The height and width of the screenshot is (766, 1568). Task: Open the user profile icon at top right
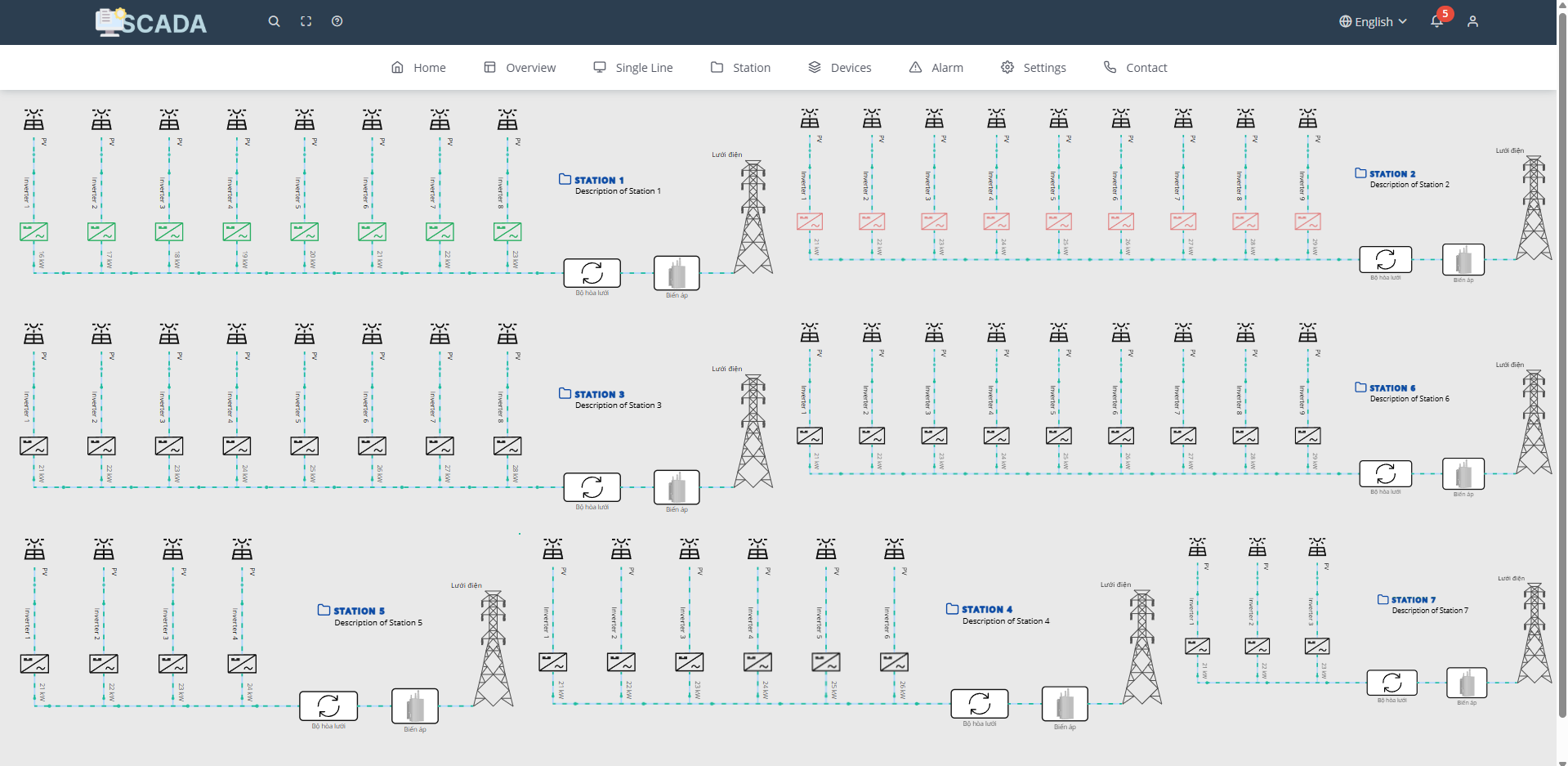(x=1472, y=21)
